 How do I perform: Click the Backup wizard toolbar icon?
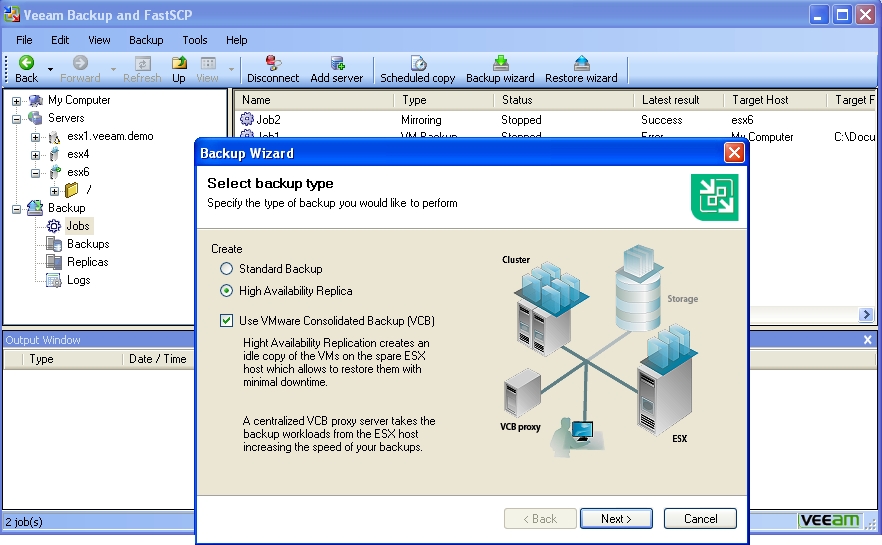tap(500, 63)
